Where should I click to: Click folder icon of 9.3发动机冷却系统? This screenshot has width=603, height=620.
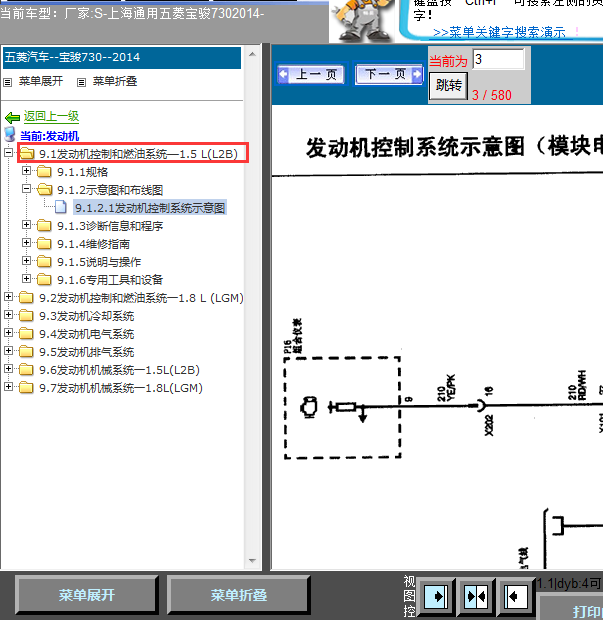(x=26, y=316)
